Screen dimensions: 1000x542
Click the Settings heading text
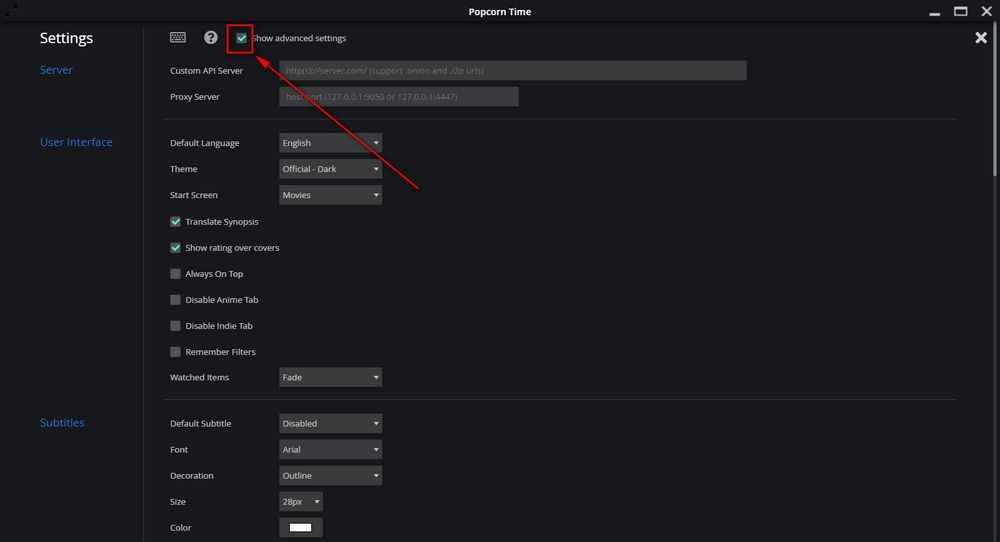point(66,38)
